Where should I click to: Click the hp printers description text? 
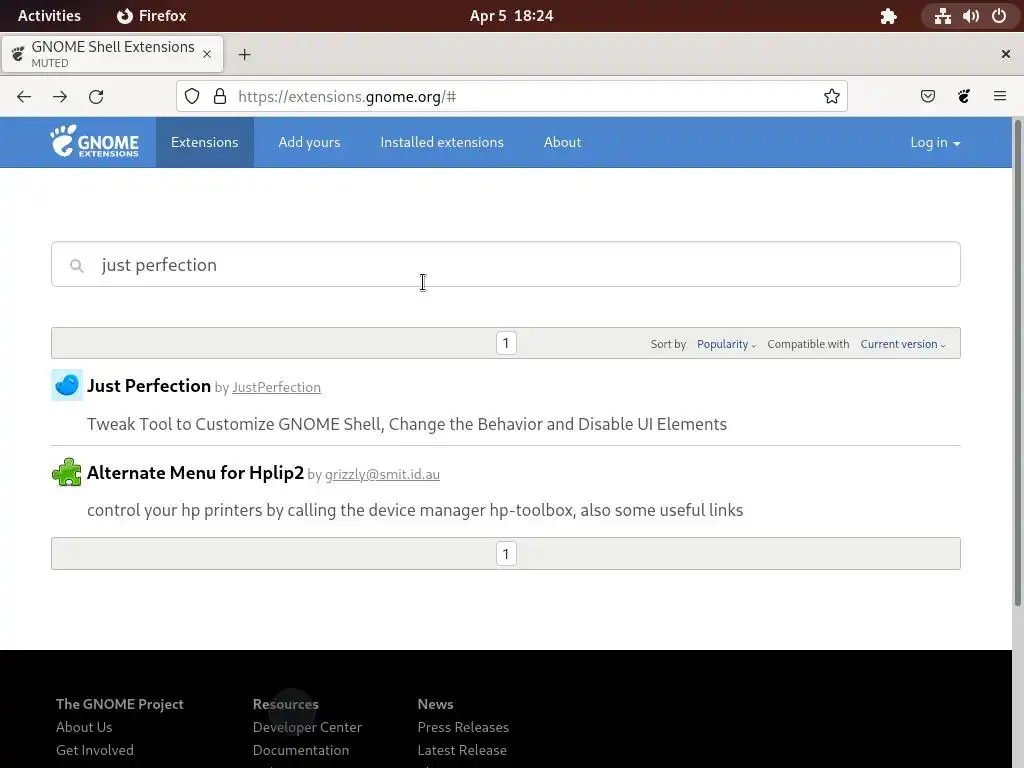415,510
